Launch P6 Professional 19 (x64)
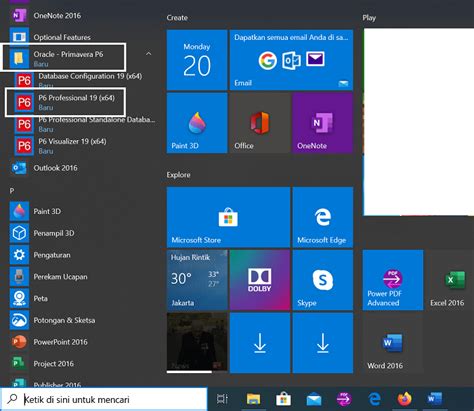This screenshot has width=474, height=411. [x=85, y=102]
